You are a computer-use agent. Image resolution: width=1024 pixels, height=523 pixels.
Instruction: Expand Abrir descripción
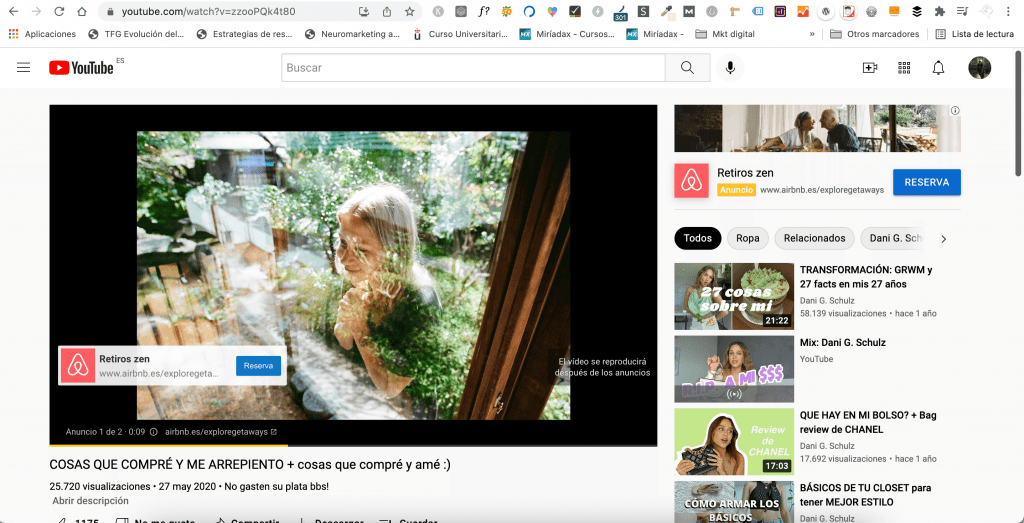91,501
